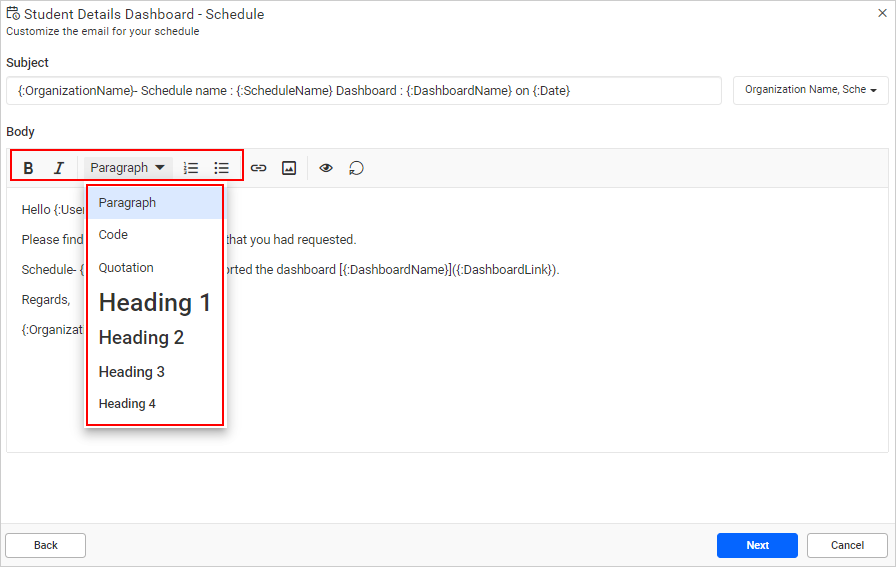The image size is (896, 567).
Task: Click the body line mentioning DashboardLink
Action: (x=290, y=270)
